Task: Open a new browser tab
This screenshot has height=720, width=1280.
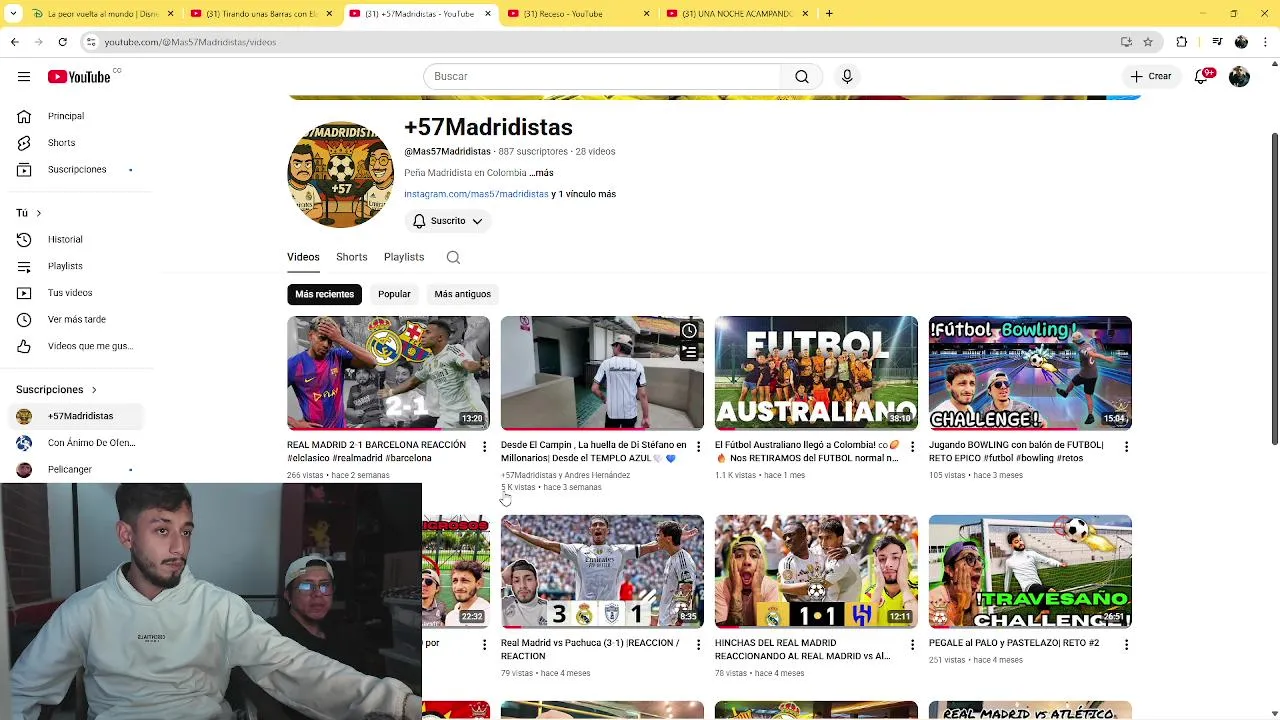Action: click(829, 14)
